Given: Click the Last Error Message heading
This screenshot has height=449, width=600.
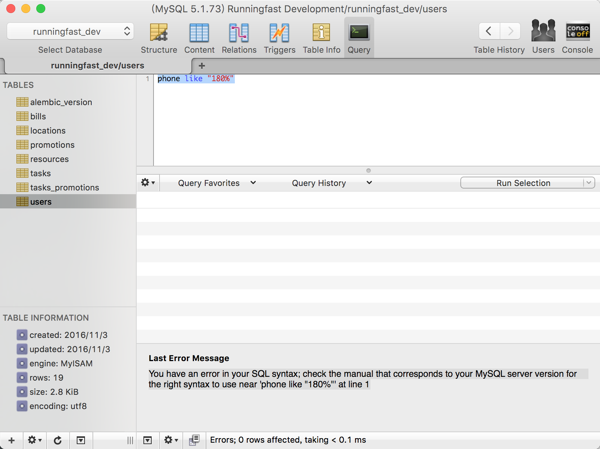Looking at the screenshot, I should (x=189, y=358).
